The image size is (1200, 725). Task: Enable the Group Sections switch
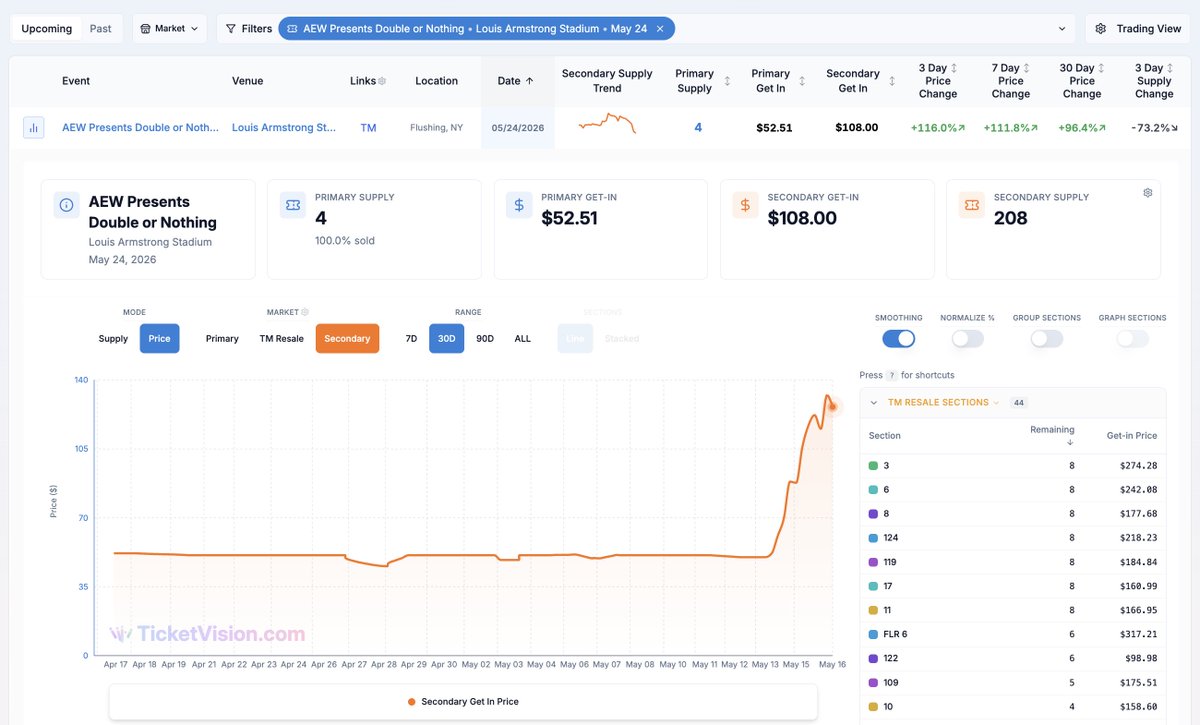point(1046,339)
